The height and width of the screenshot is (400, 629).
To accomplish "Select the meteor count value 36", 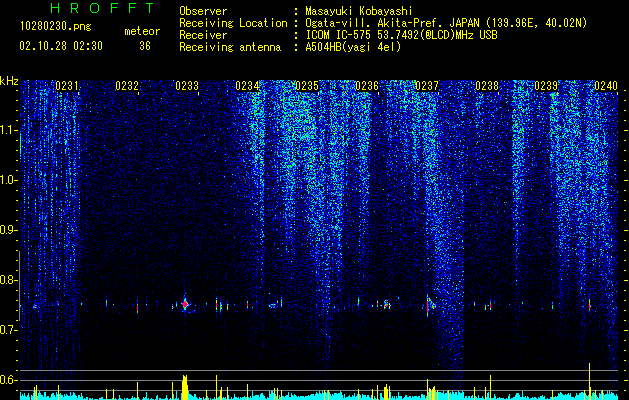I will (x=145, y=46).
